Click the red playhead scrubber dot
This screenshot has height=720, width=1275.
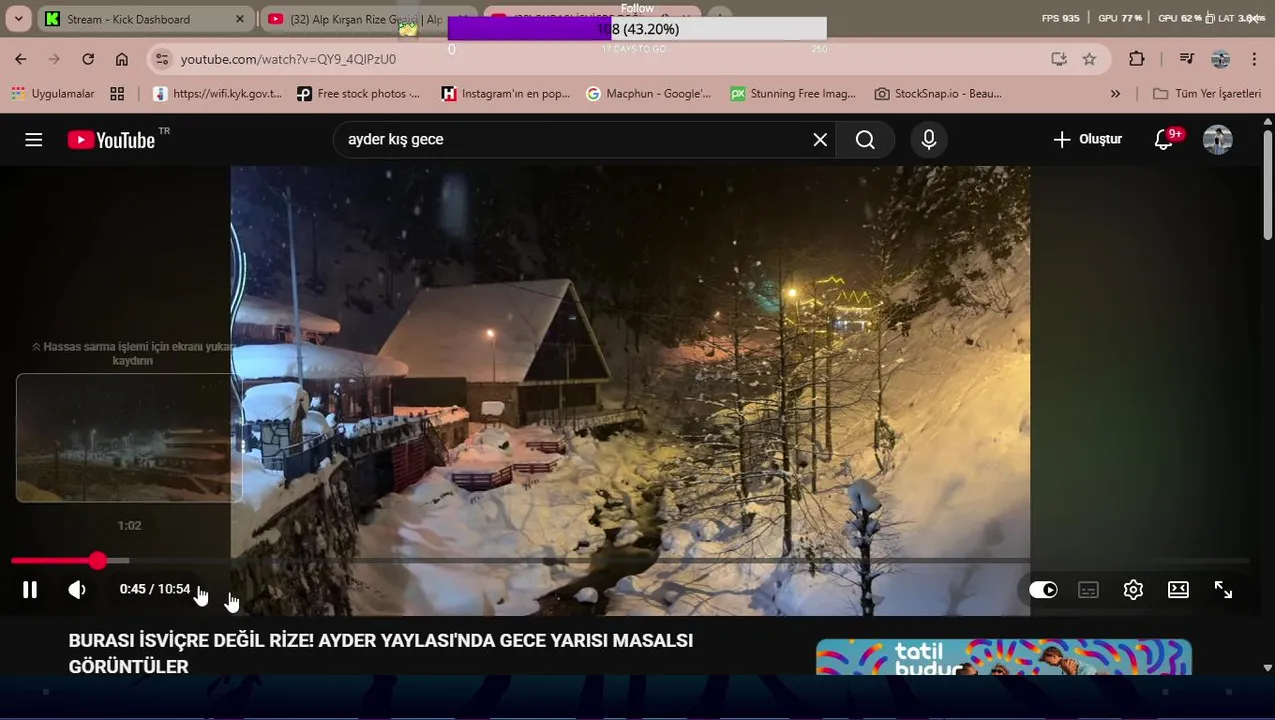97,561
